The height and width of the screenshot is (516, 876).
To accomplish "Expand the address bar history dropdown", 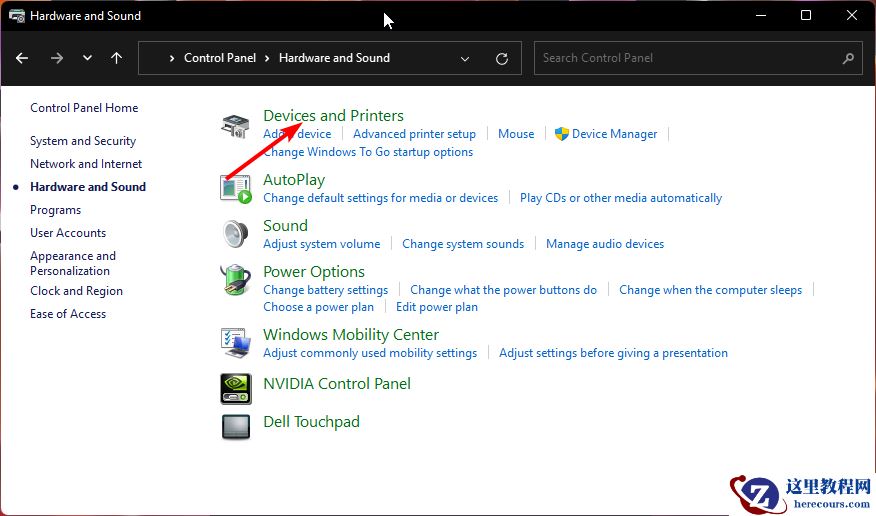I will click(x=465, y=58).
